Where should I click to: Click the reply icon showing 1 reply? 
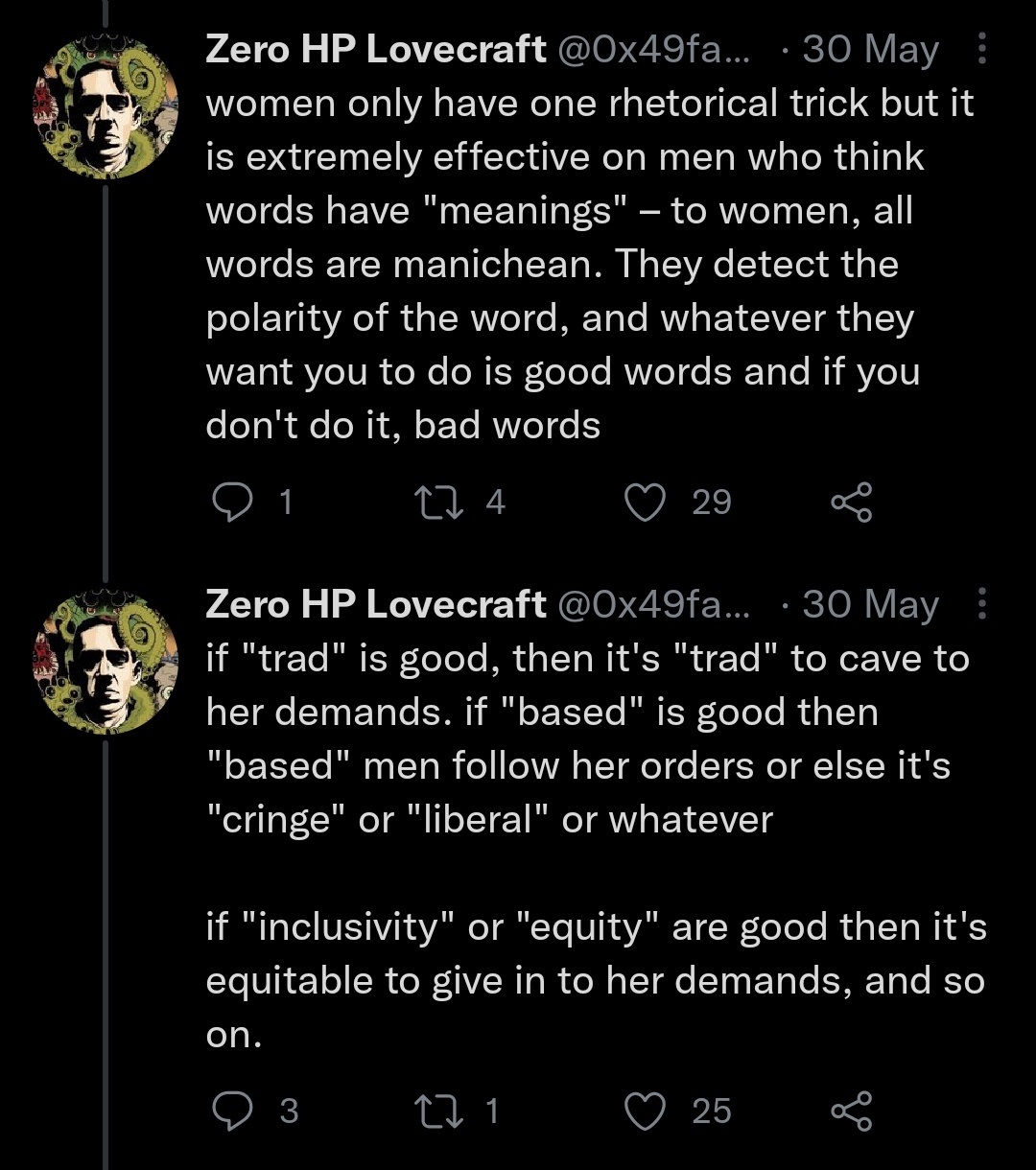tap(229, 502)
